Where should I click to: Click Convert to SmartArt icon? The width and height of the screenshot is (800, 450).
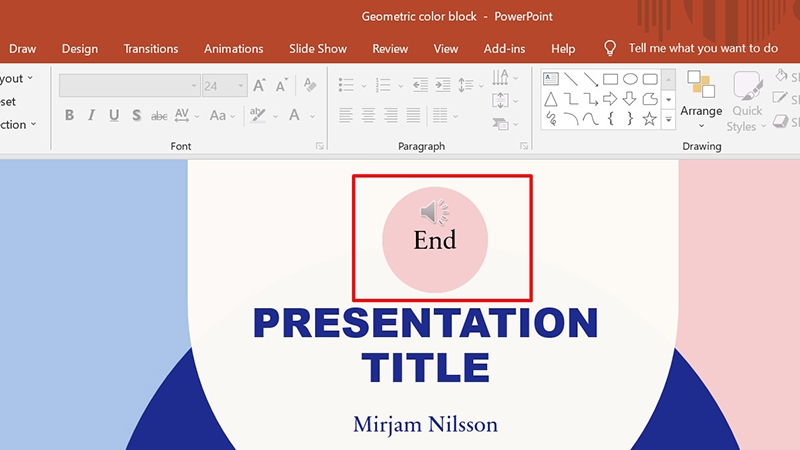coord(500,123)
